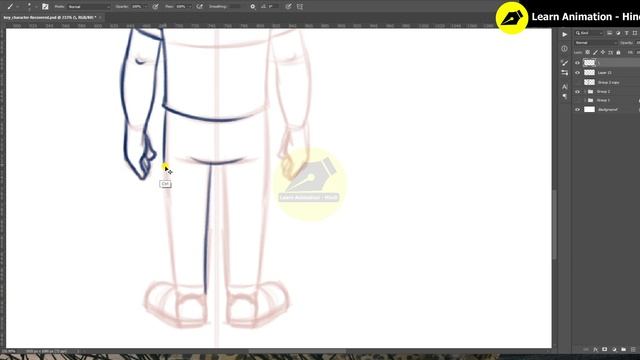Hide the Group 2 folder
Image resolution: width=640 pixels, height=360 pixels.
[x=577, y=92]
